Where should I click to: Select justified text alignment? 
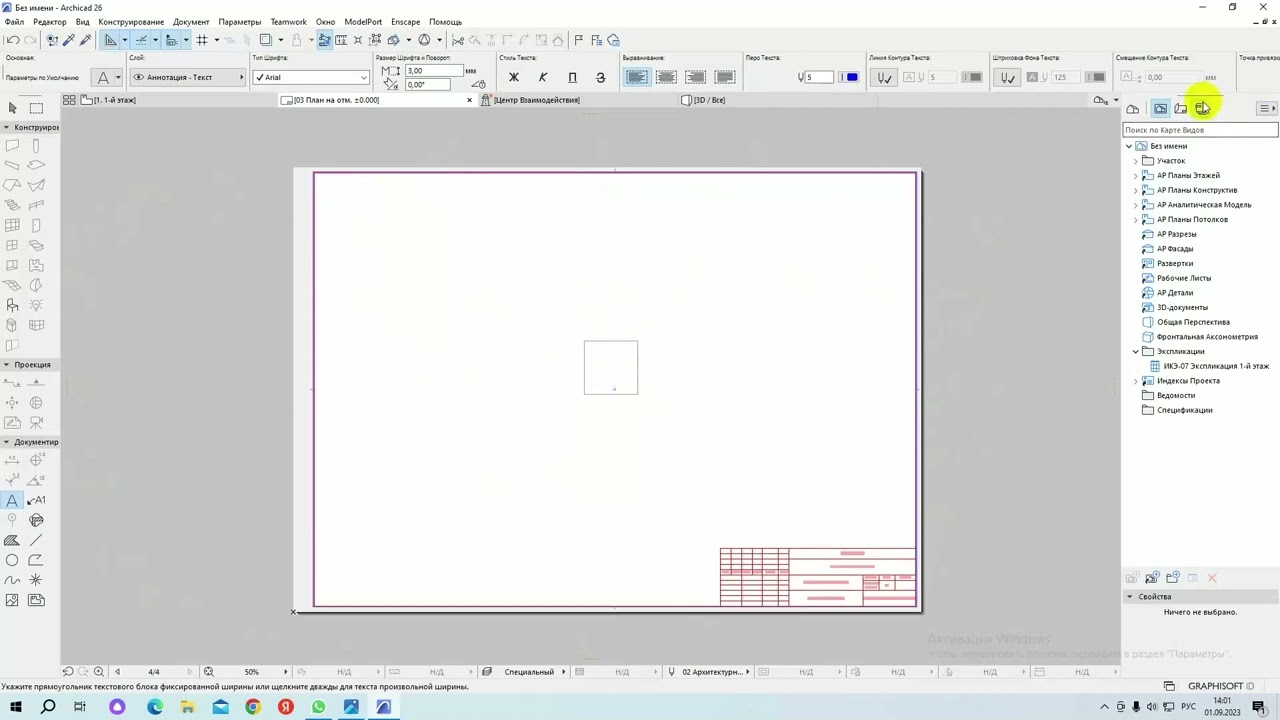click(x=725, y=77)
